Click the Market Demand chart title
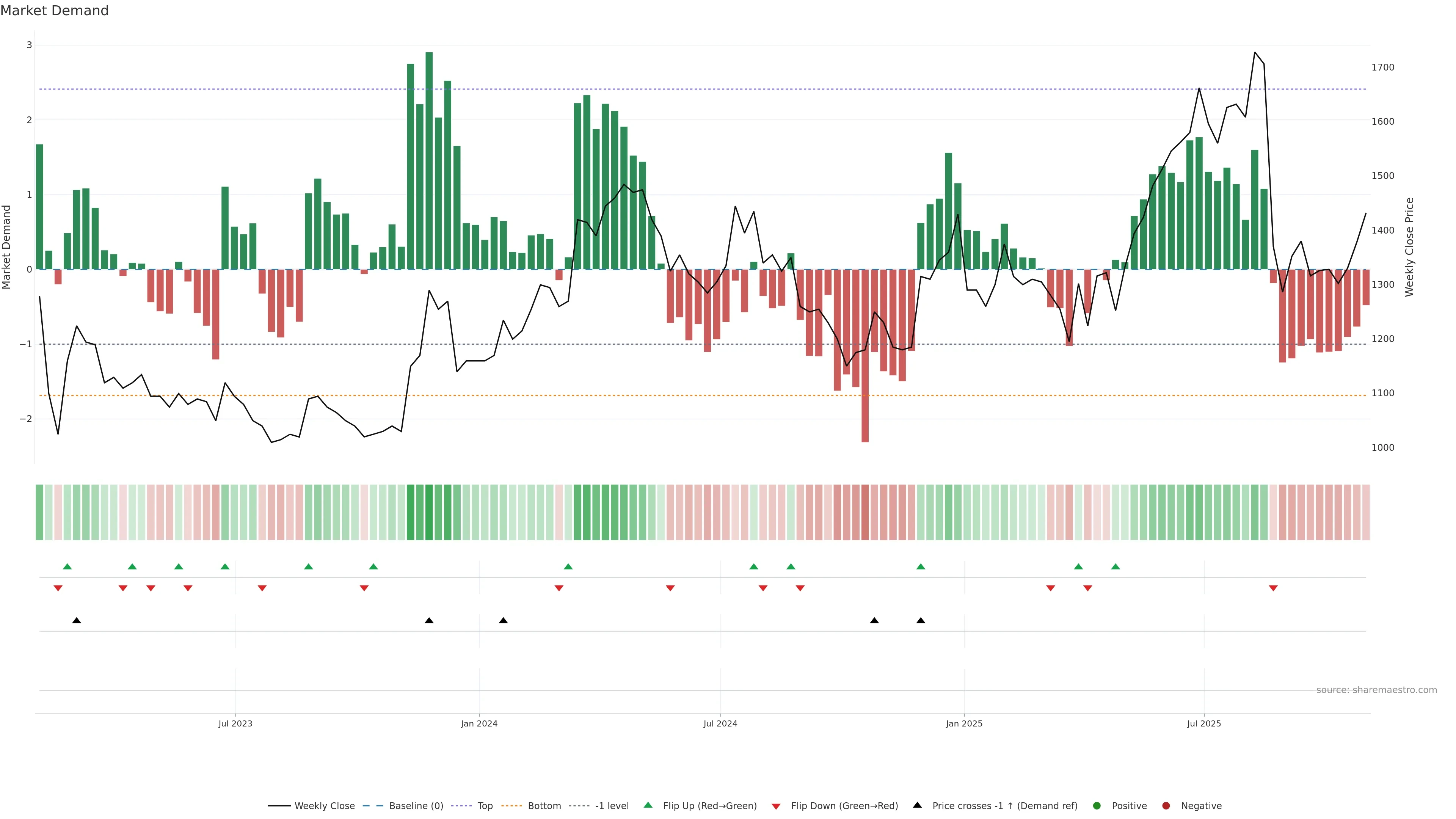 (x=54, y=11)
